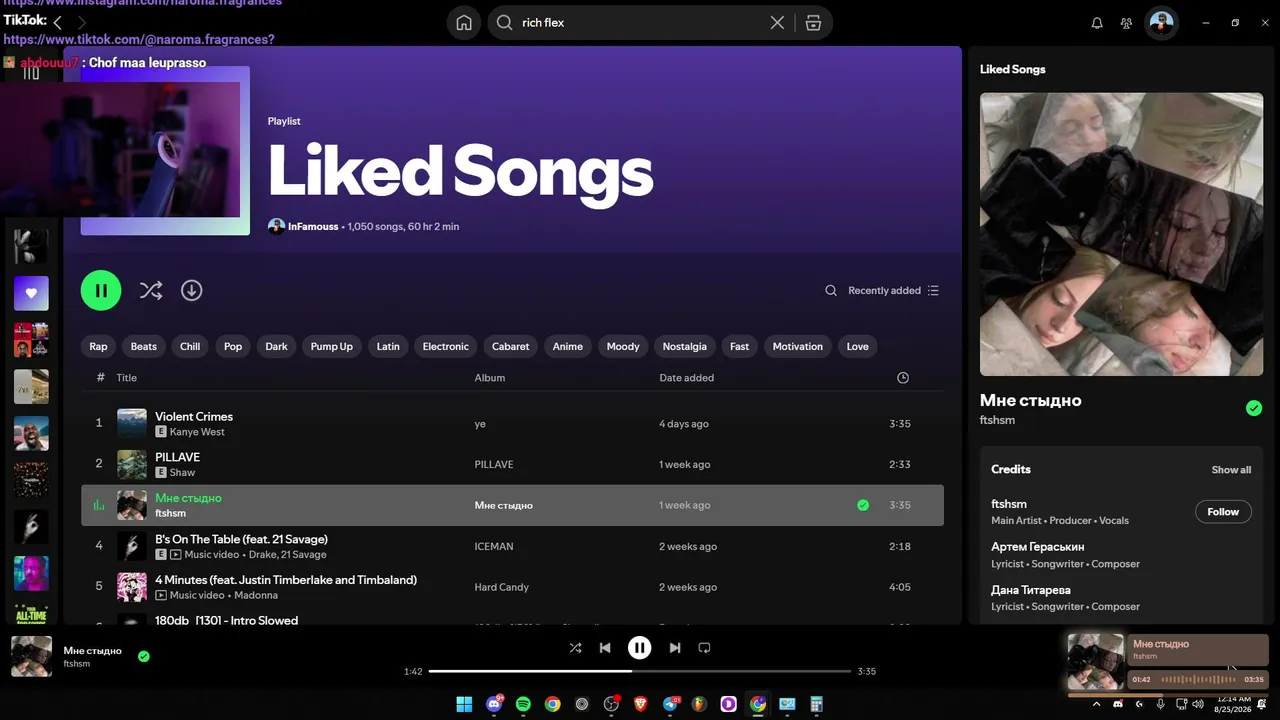Skip to the next track

point(675,648)
